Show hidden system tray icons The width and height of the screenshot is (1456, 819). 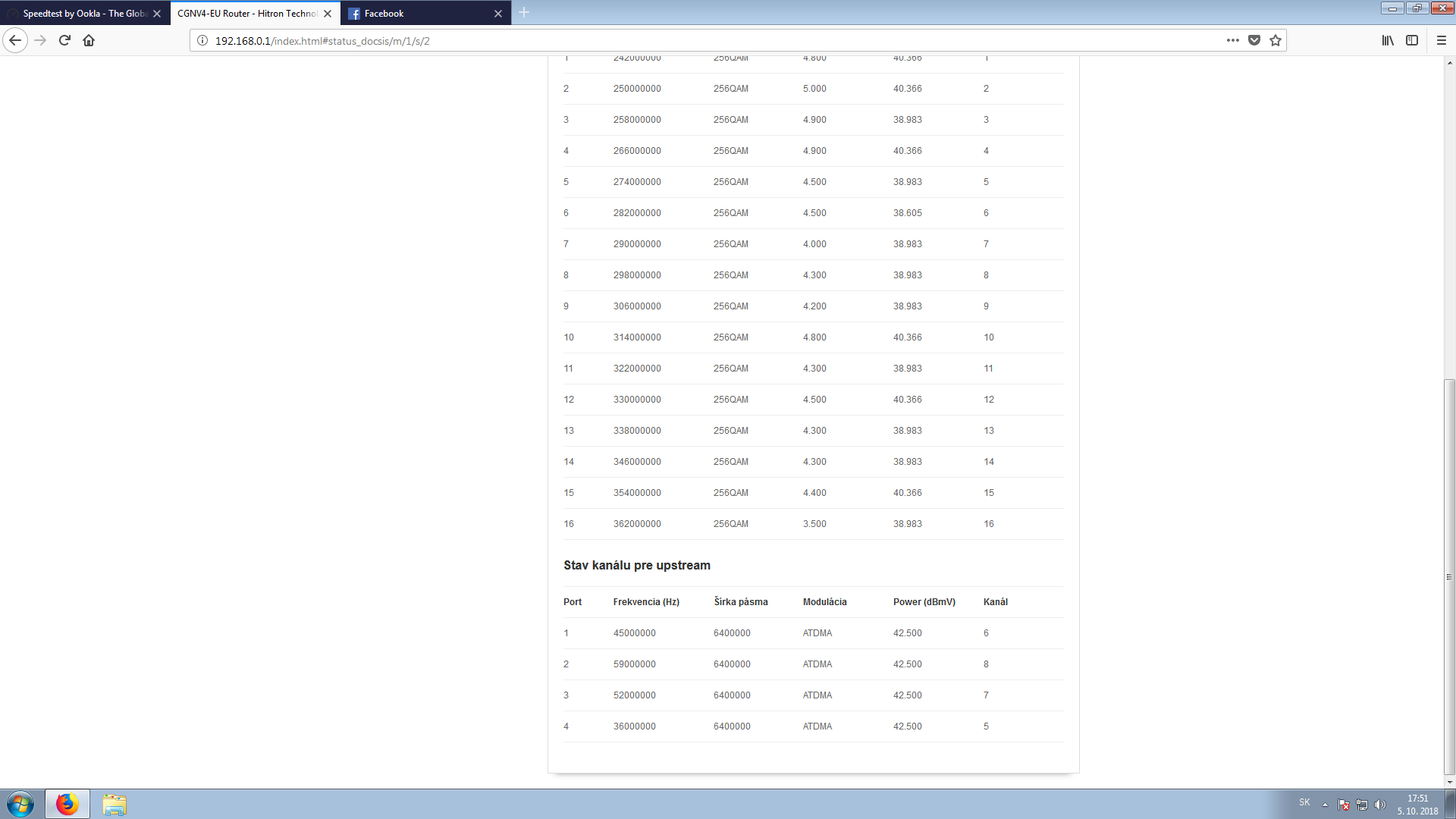(1325, 804)
